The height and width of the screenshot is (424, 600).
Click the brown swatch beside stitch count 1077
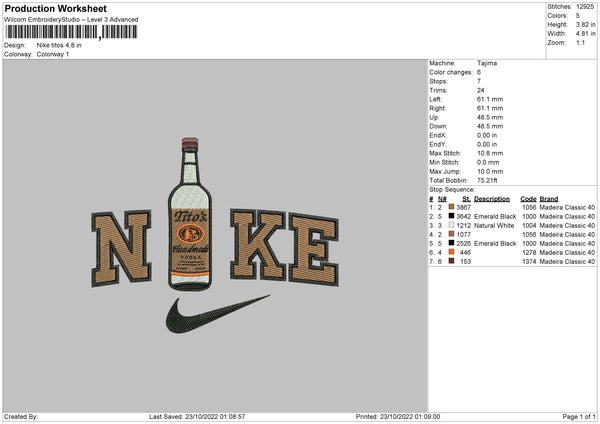(452, 234)
